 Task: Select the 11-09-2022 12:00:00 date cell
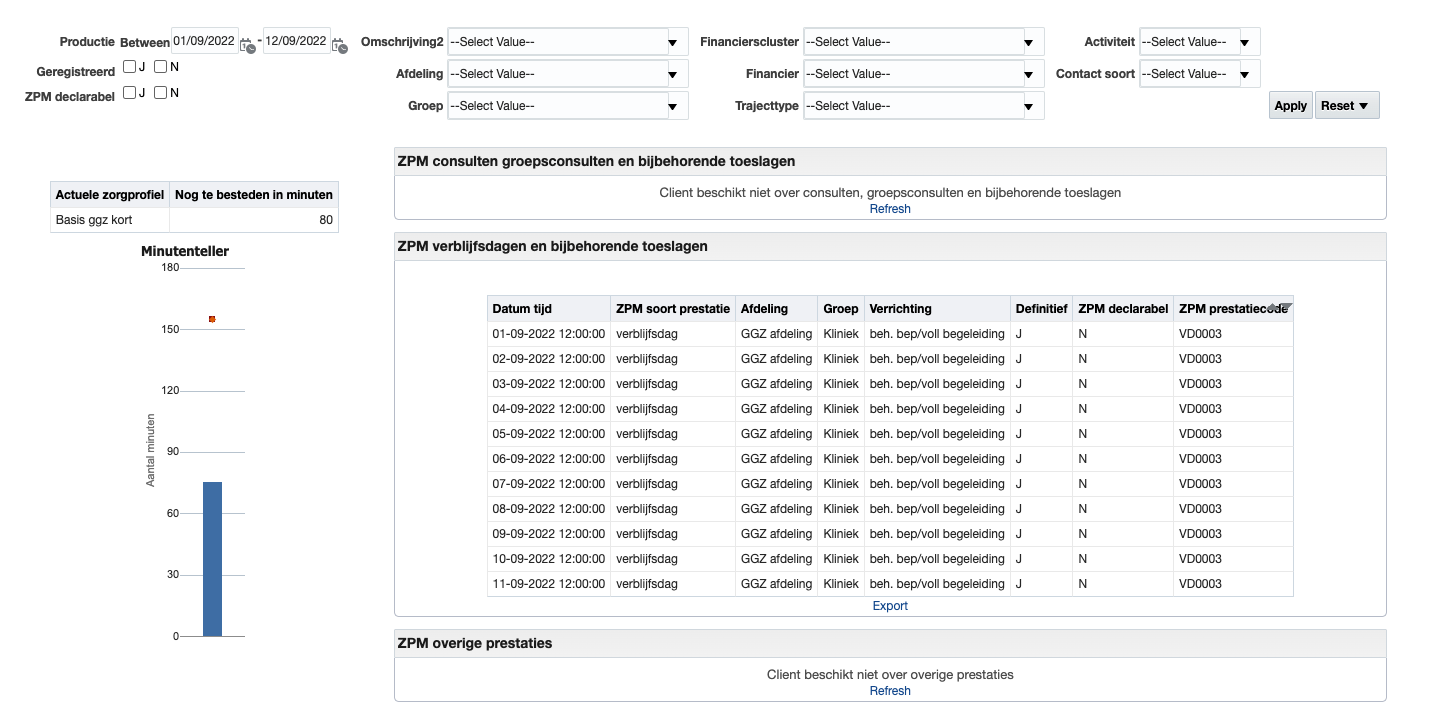coord(549,584)
